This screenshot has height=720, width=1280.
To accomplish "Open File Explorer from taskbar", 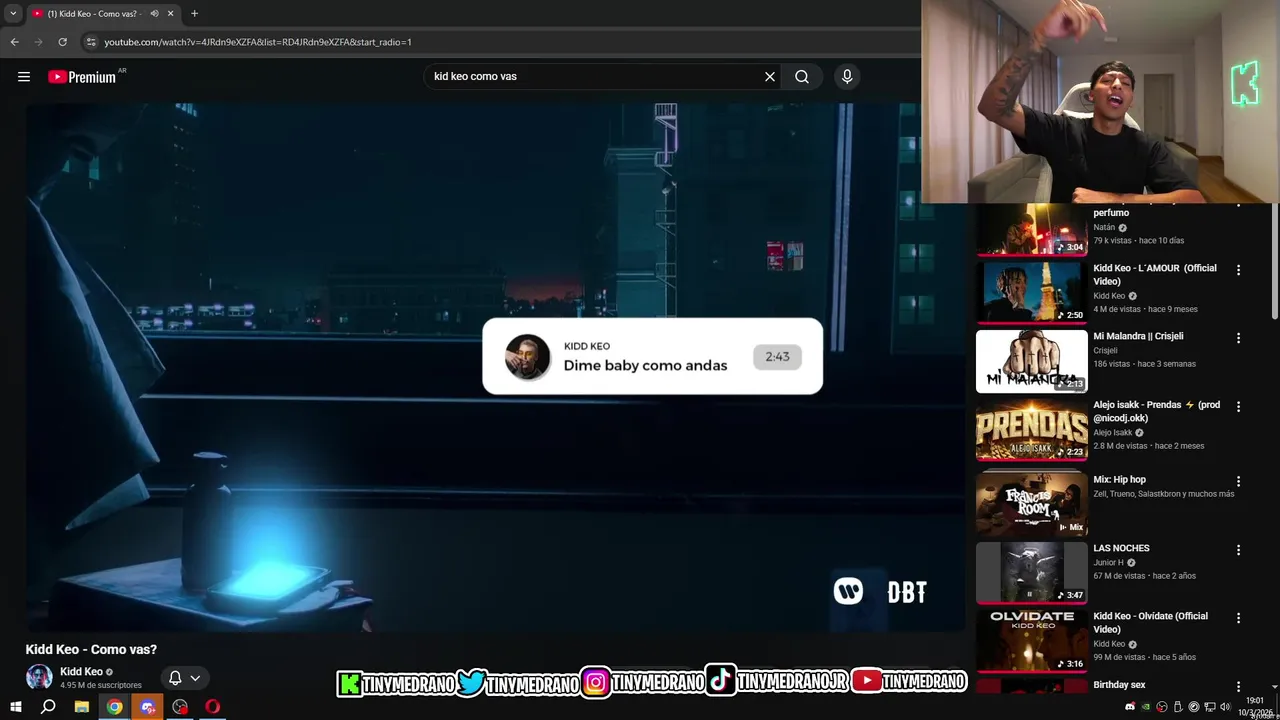I will (x=82, y=707).
